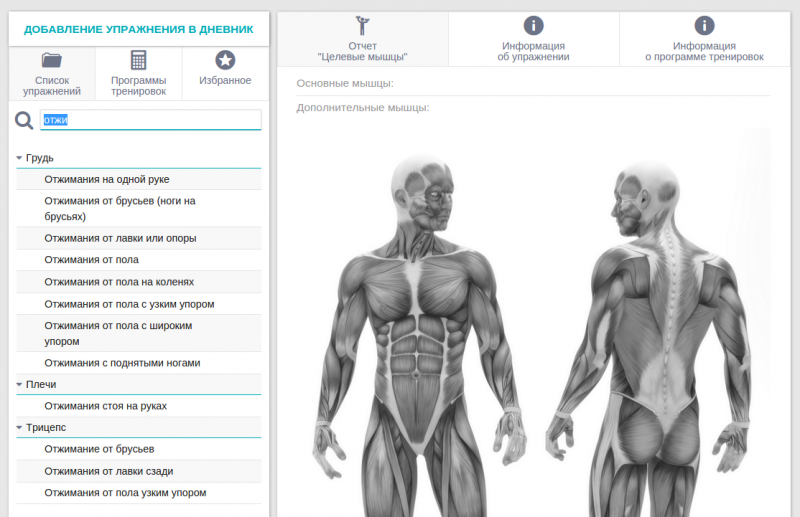800x517 pixels.
Task: Click the search field containing 'отжи'
Action: [151, 120]
